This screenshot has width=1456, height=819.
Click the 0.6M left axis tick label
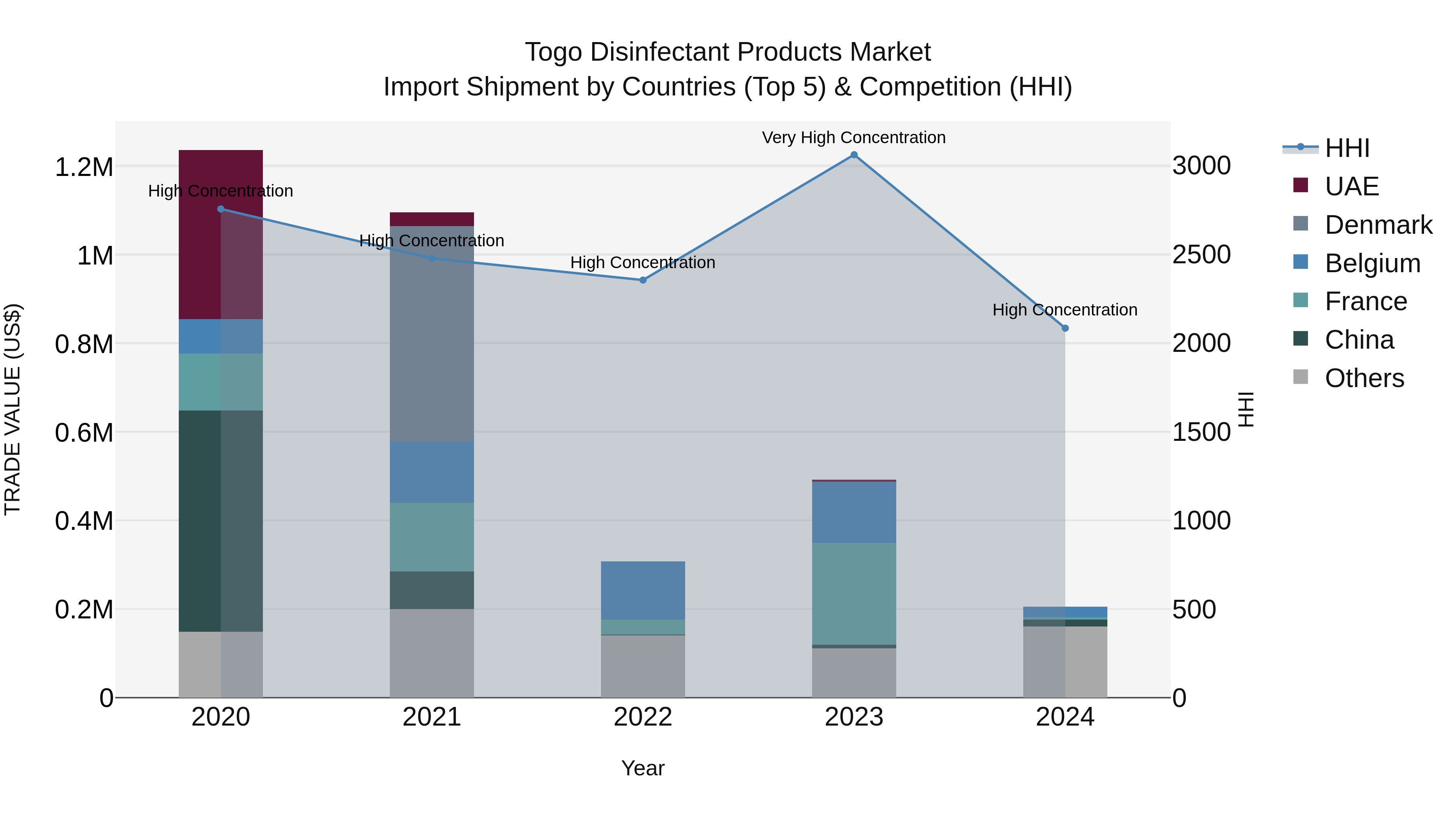[x=84, y=433]
